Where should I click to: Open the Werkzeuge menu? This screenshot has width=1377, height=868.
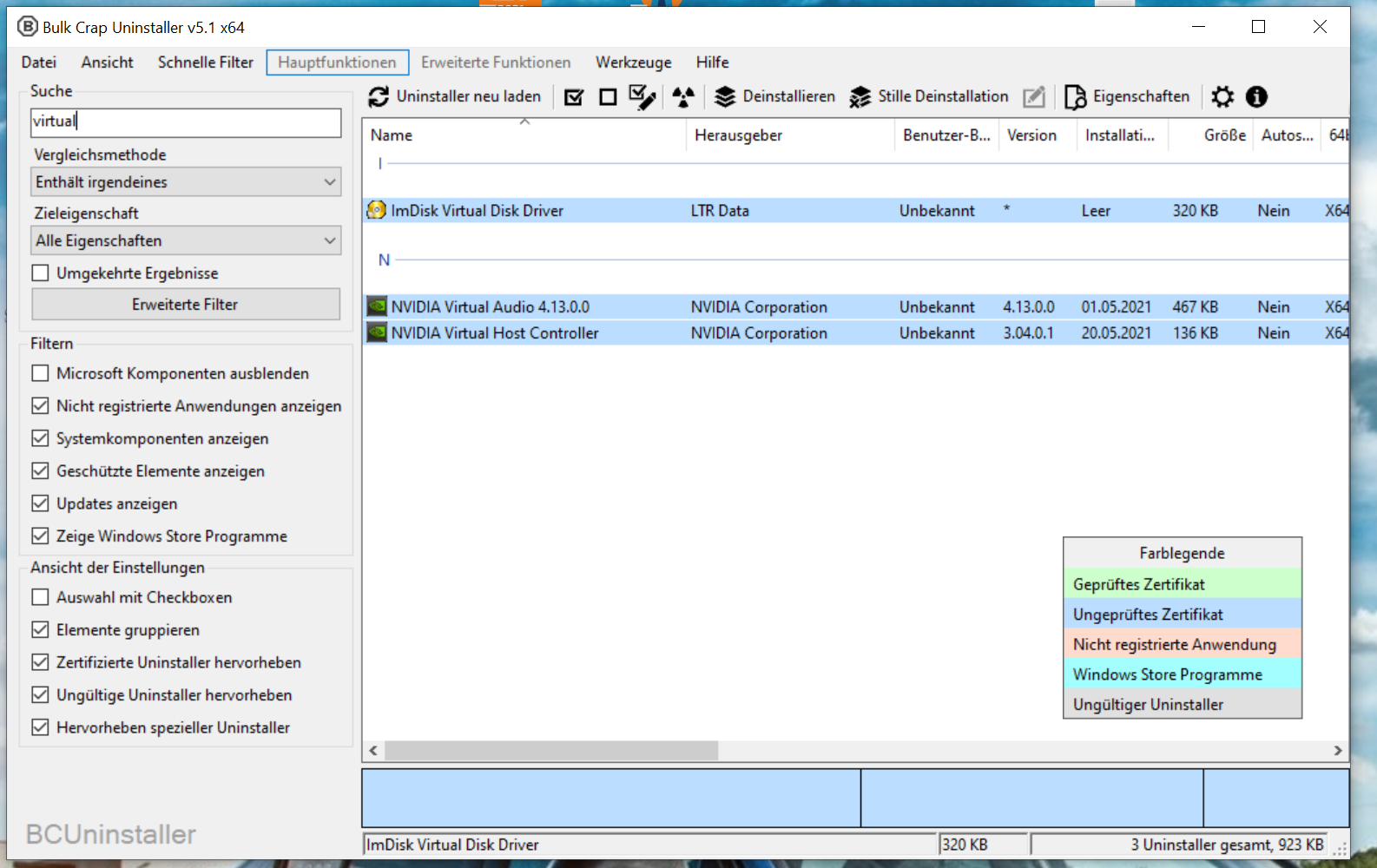[x=634, y=62]
